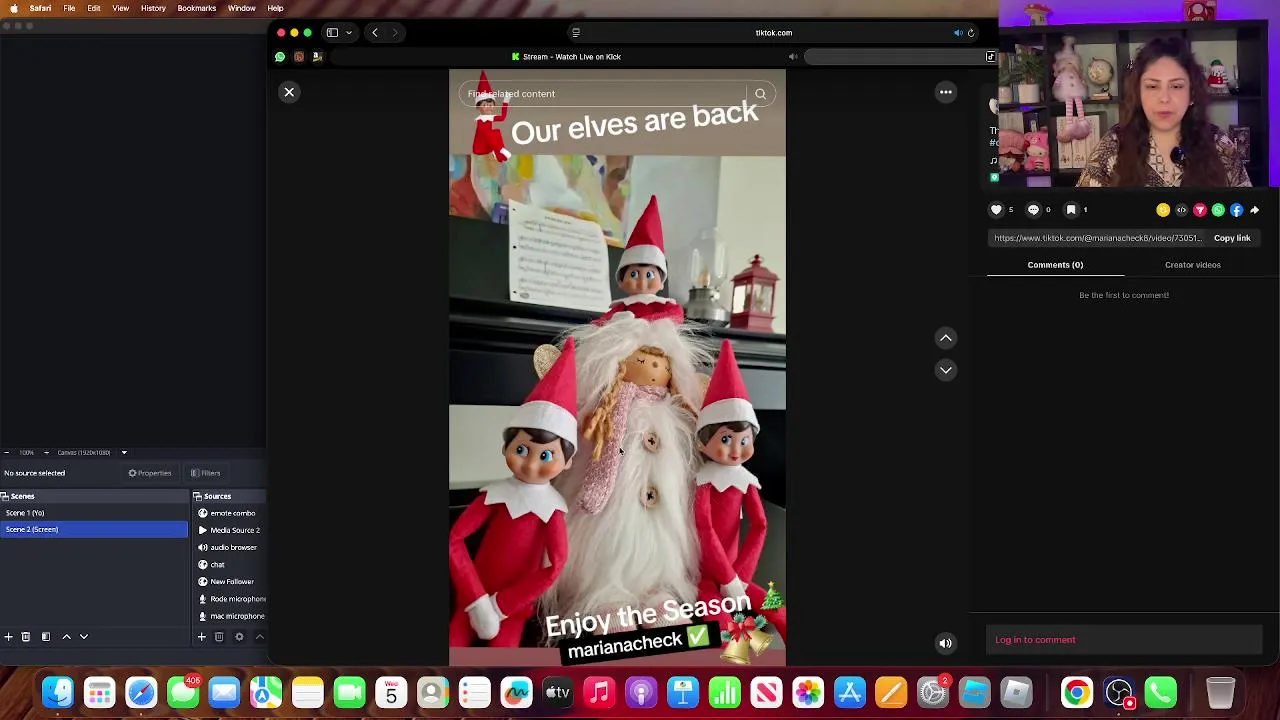Open Finder from the dock
This screenshot has width=1280, height=720.
(58, 692)
